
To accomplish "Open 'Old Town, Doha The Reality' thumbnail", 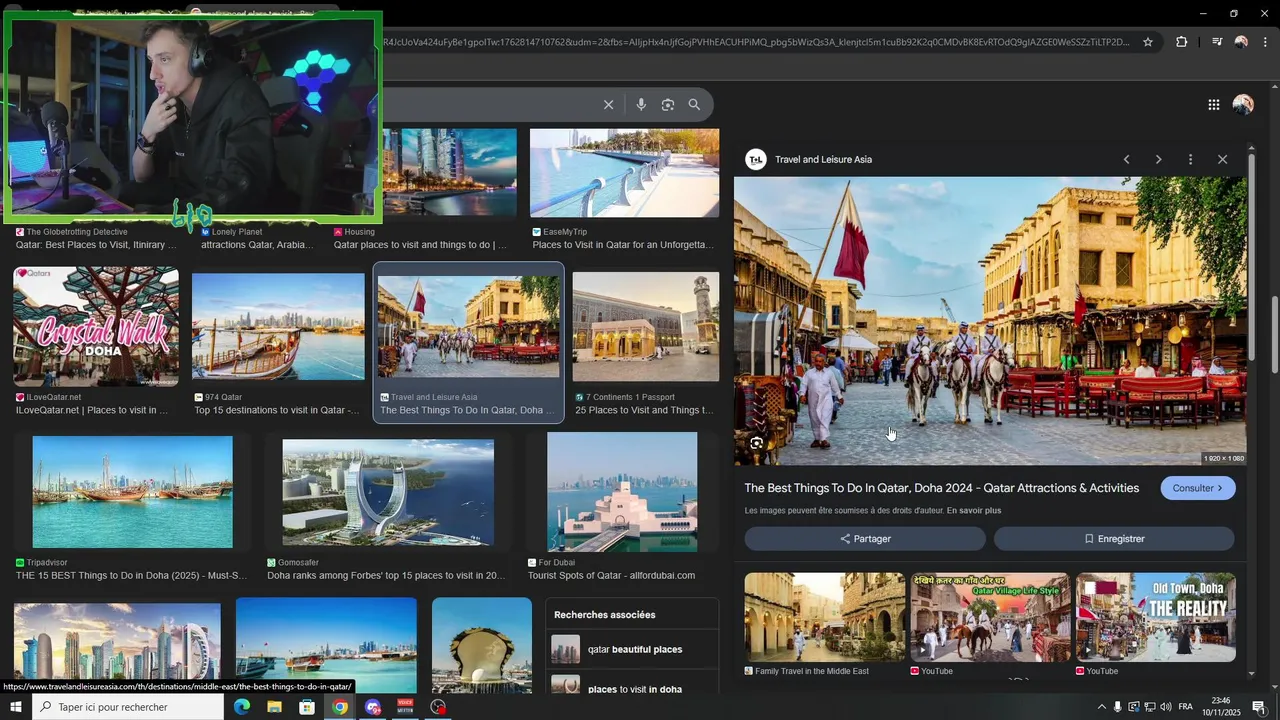I will (x=1156, y=617).
